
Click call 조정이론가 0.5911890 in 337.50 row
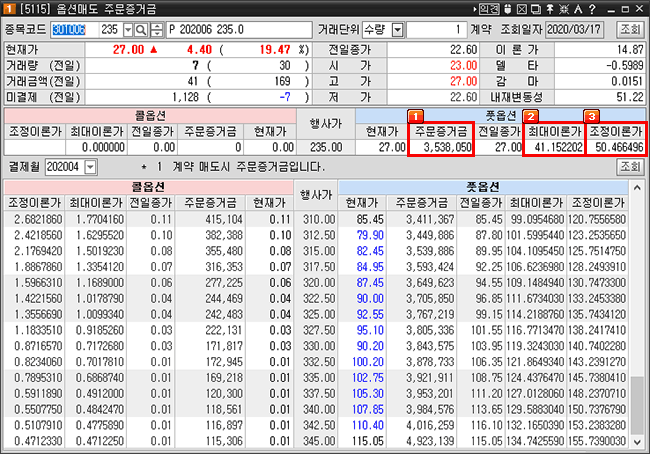coord(38,393)
